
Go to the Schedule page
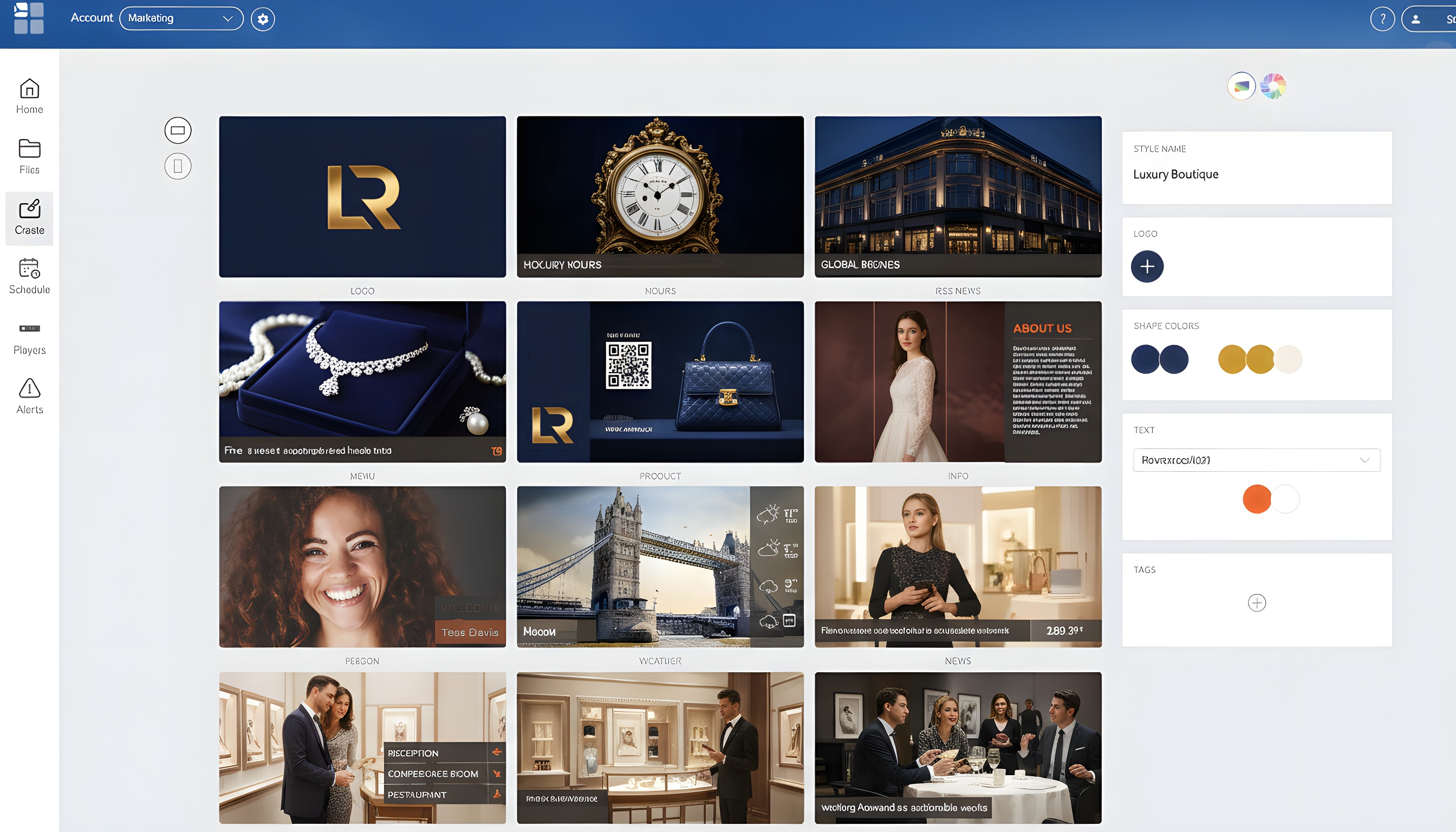pyautogui.click(x=29, y=276)
